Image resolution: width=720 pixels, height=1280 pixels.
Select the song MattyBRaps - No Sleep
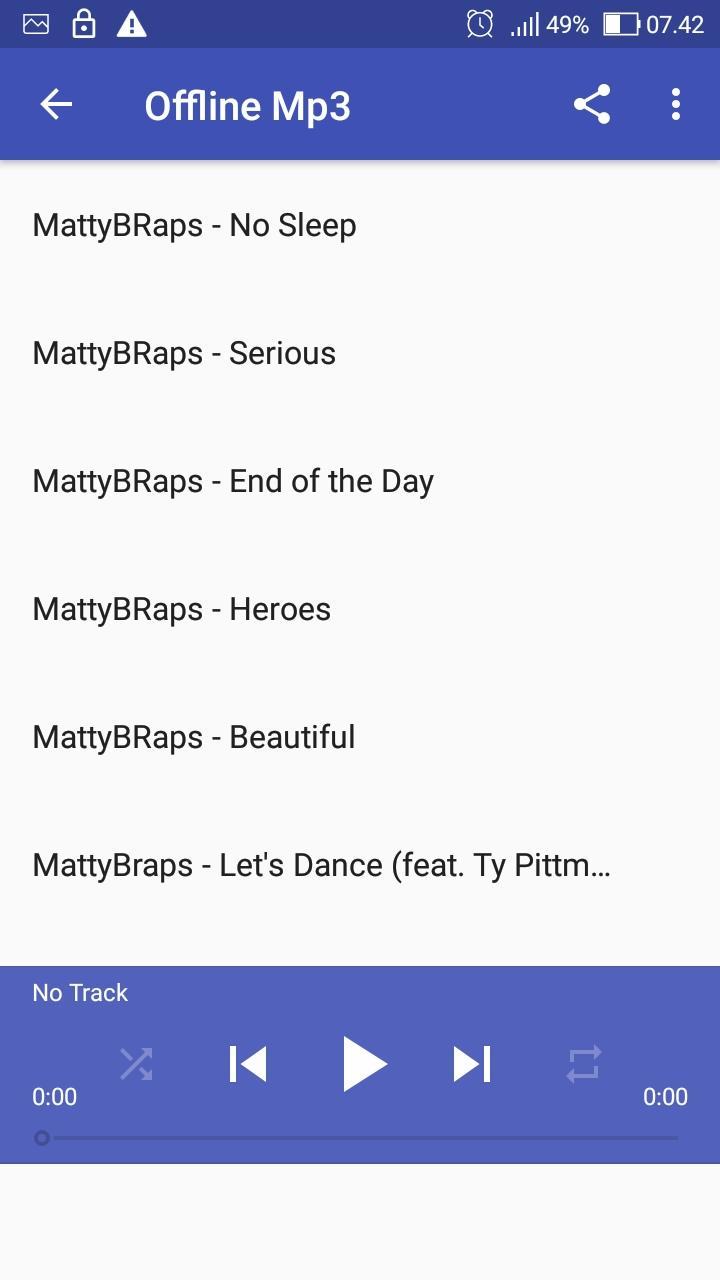360,226
